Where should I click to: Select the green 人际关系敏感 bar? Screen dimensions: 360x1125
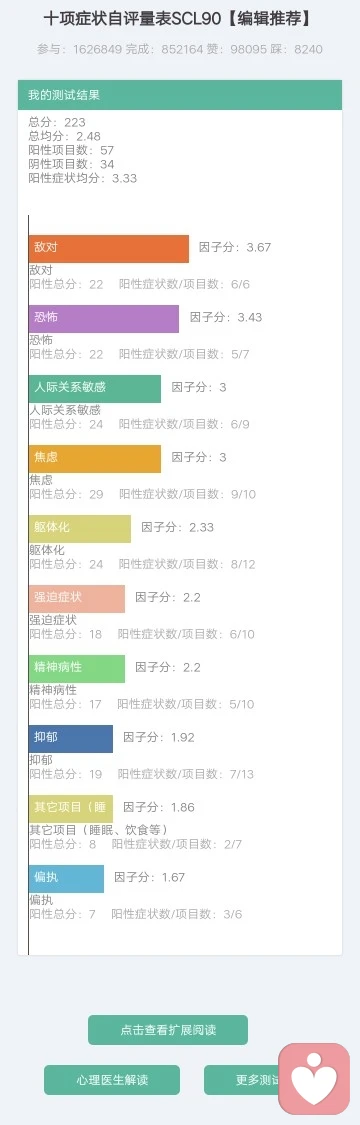point(95,387)
